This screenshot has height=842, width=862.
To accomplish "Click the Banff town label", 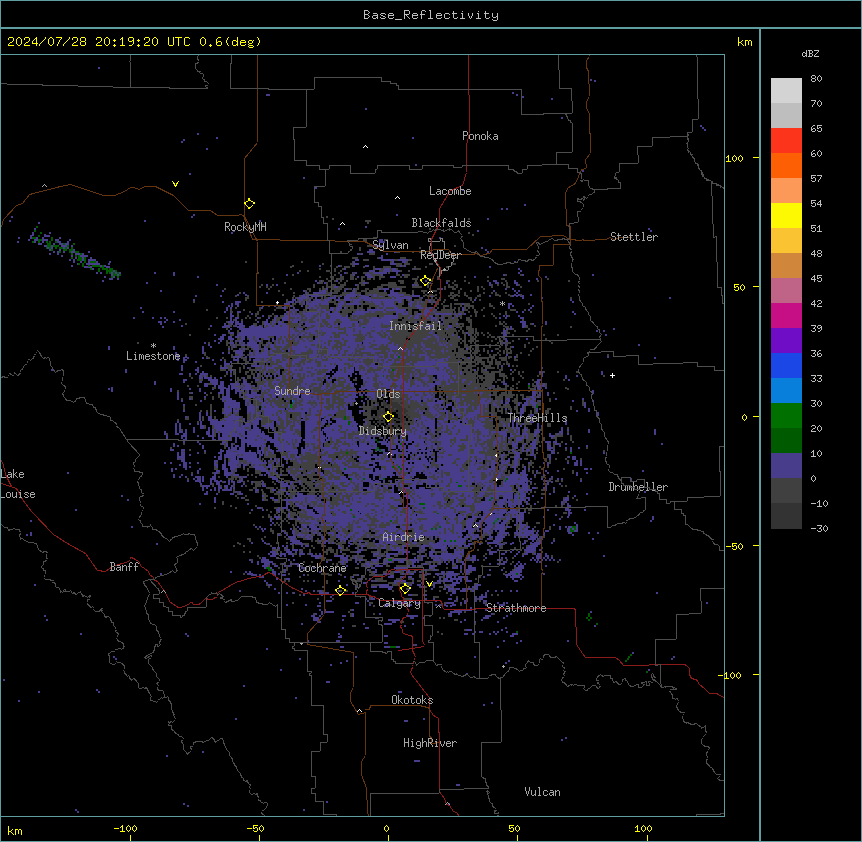I will [124, 567].
